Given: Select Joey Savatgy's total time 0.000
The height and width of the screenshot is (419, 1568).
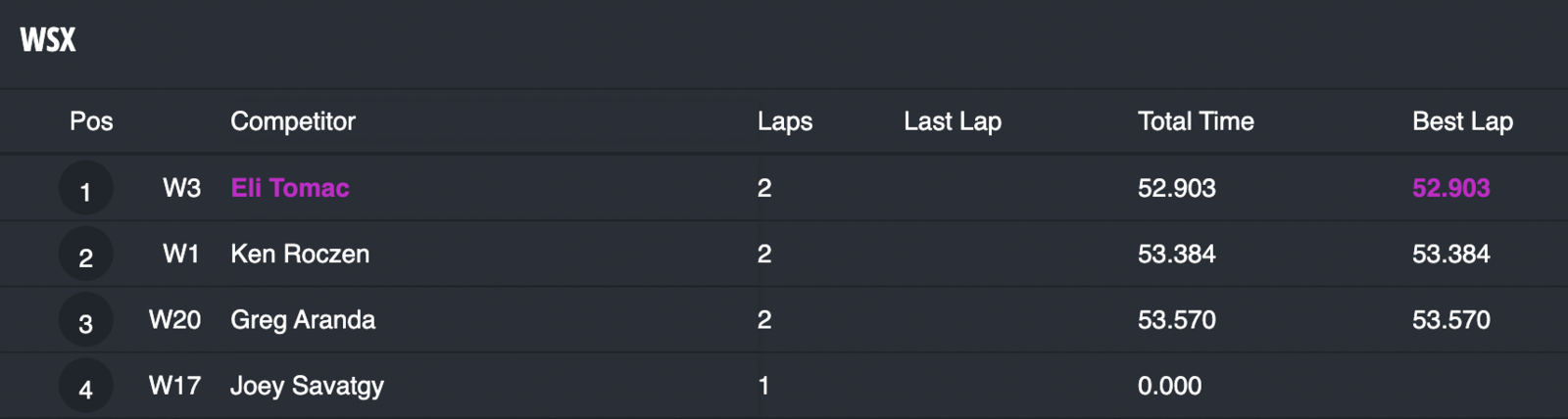Looking at the screenshot, I should click(x=1169, y=386).
